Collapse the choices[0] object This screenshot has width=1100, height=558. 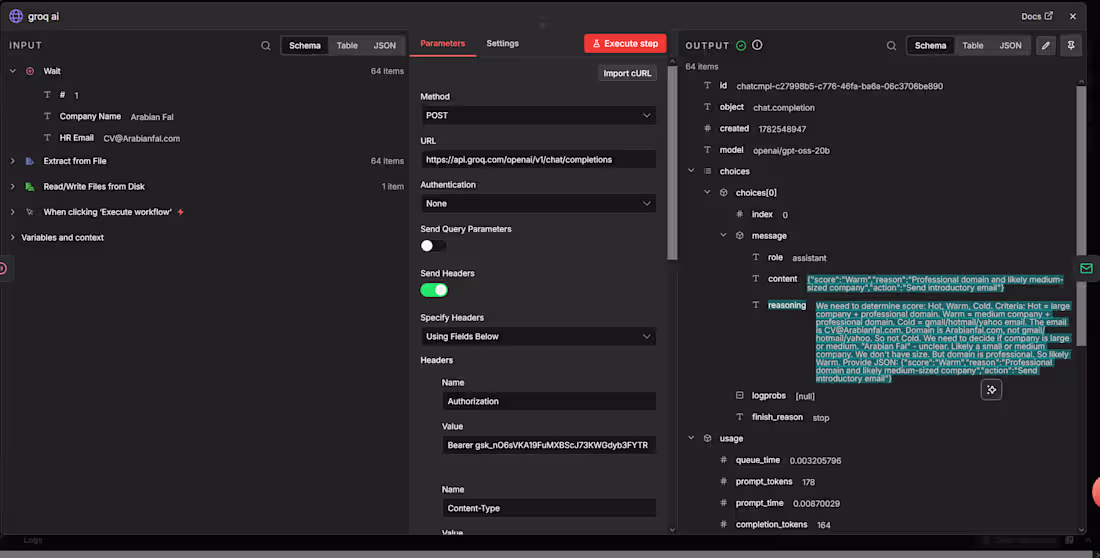(x=707, y=192)
